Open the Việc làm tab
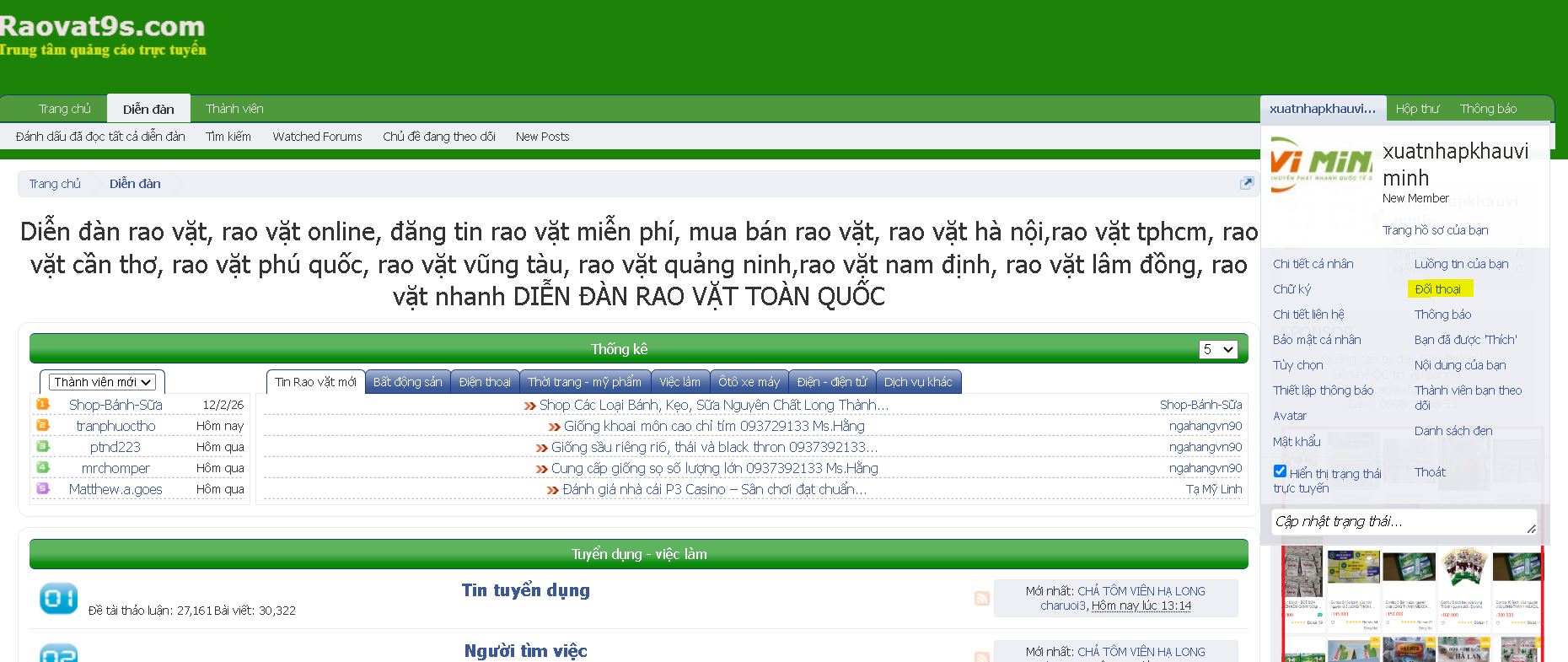 click(679, 382)
